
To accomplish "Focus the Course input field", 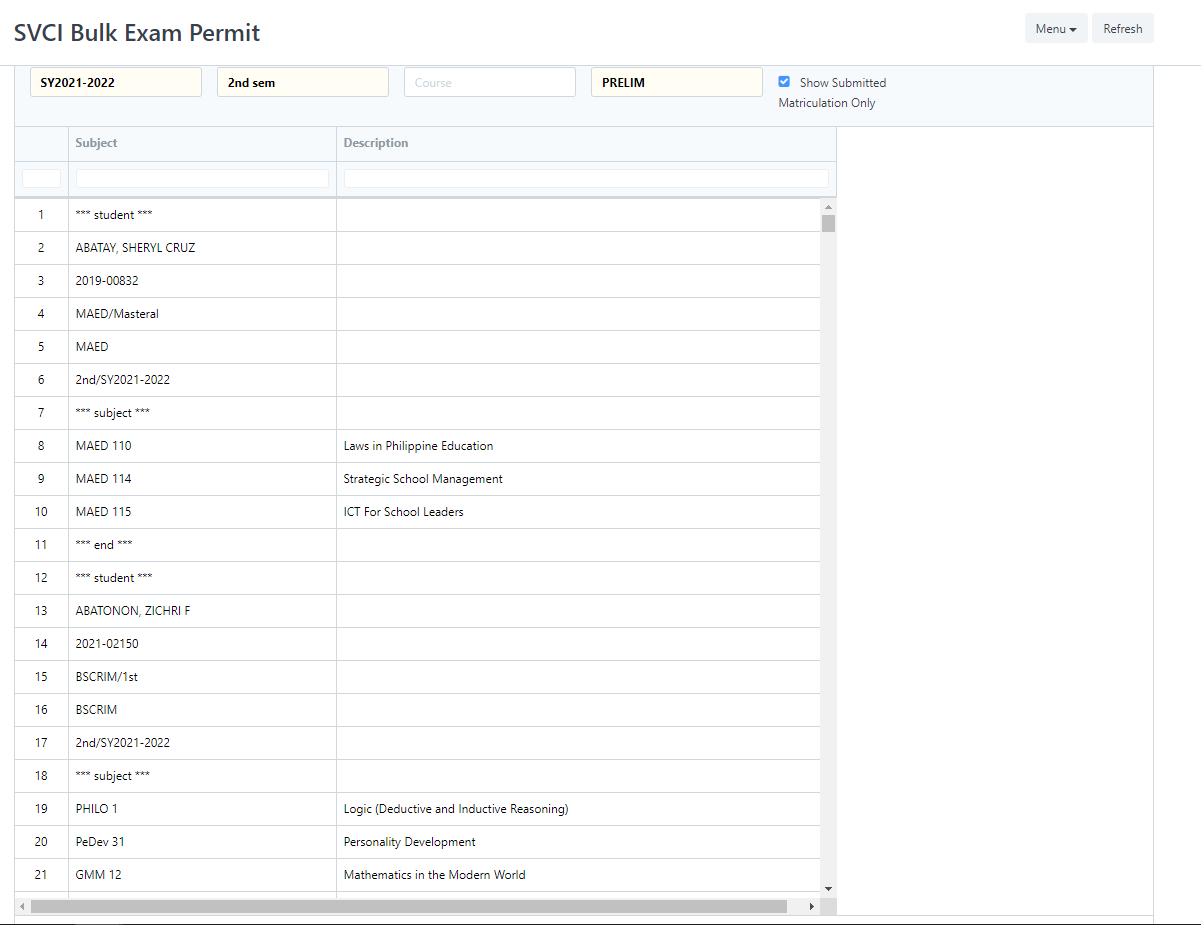I will pyautogui.click(x=490, y=82).
